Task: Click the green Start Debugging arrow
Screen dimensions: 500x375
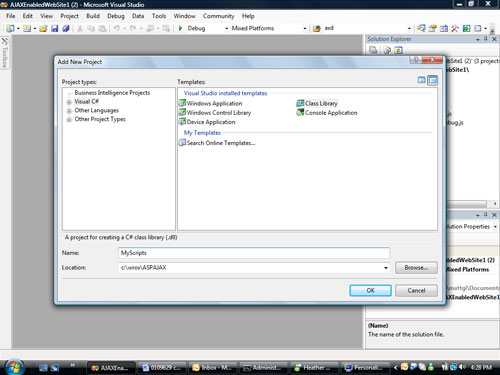Action: click(180, 28)
